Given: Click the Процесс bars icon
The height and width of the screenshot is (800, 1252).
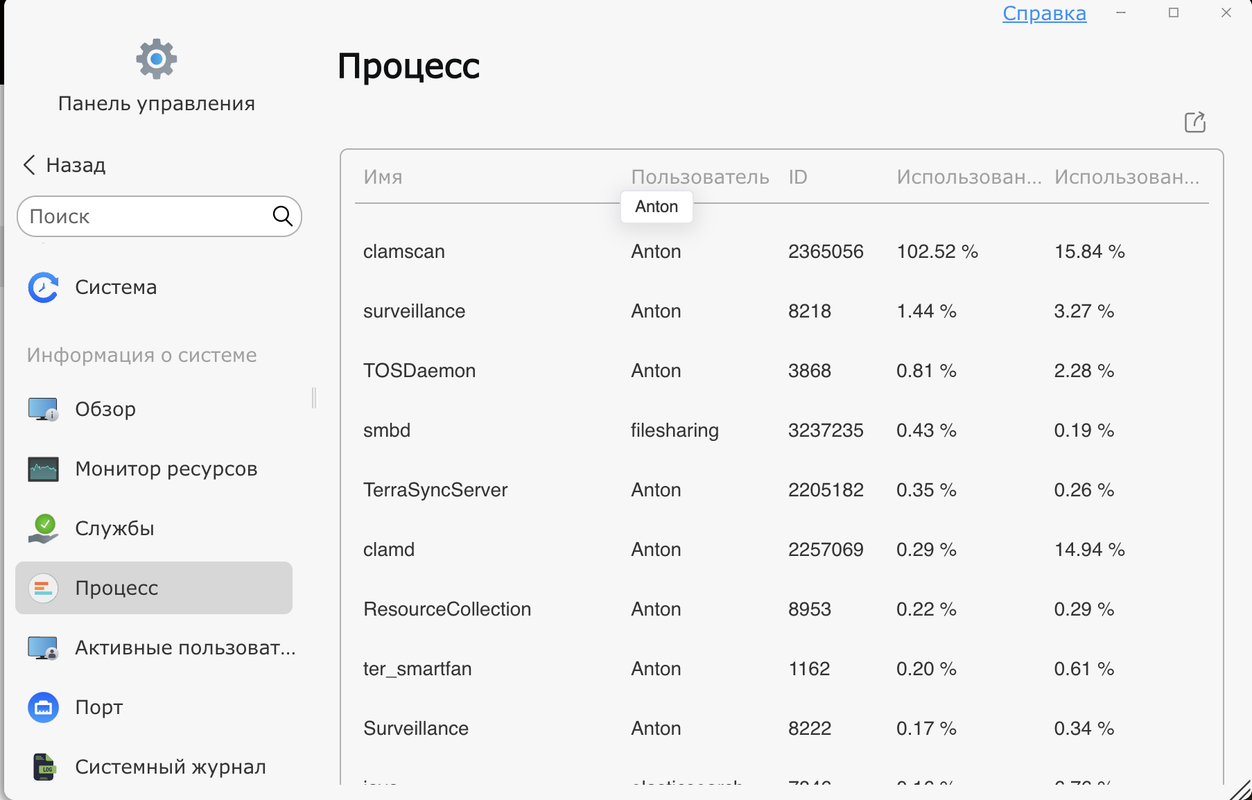Looking at the screenshot, I should point(43,588).
